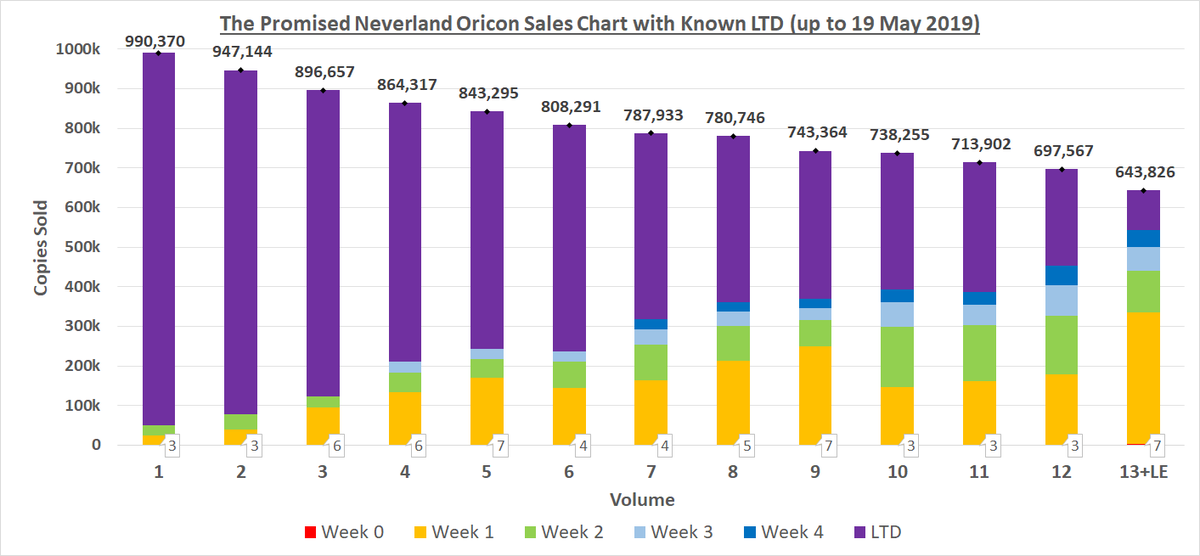Select the purple LTD bar of volume 2
This screenshot has width=1200, height=556.
click(241, 242)
